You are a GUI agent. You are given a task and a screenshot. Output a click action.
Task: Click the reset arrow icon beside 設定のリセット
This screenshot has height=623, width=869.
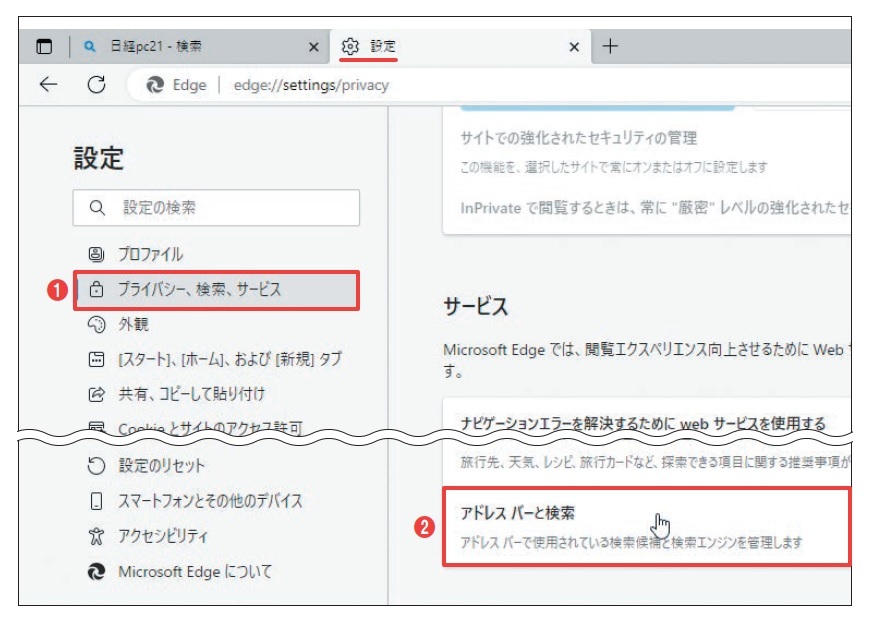point(96,466)
